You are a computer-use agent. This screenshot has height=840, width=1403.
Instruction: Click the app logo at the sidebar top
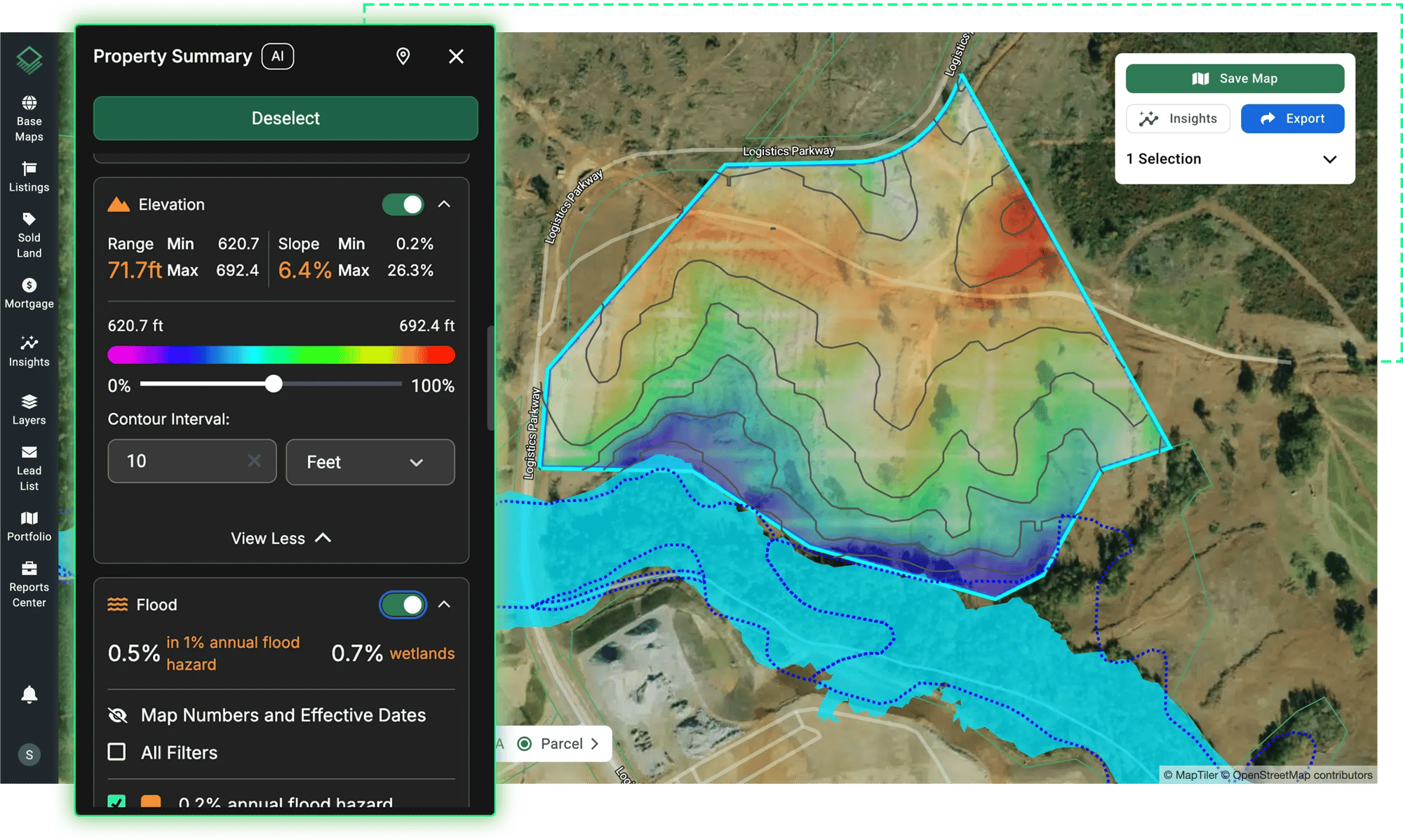click(x=29, y=60)
